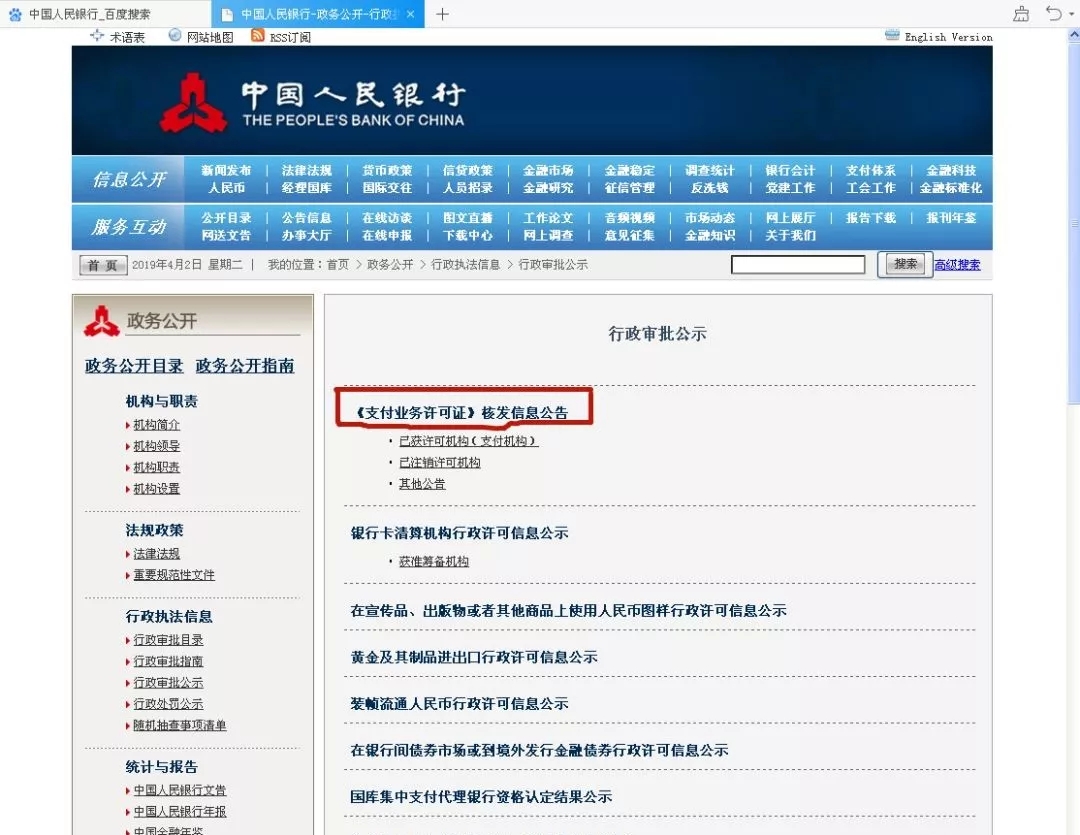This screenshot has height=835, width=1080.
Task: Open a new browser tab with plus
Action: (x=442, y=14)
